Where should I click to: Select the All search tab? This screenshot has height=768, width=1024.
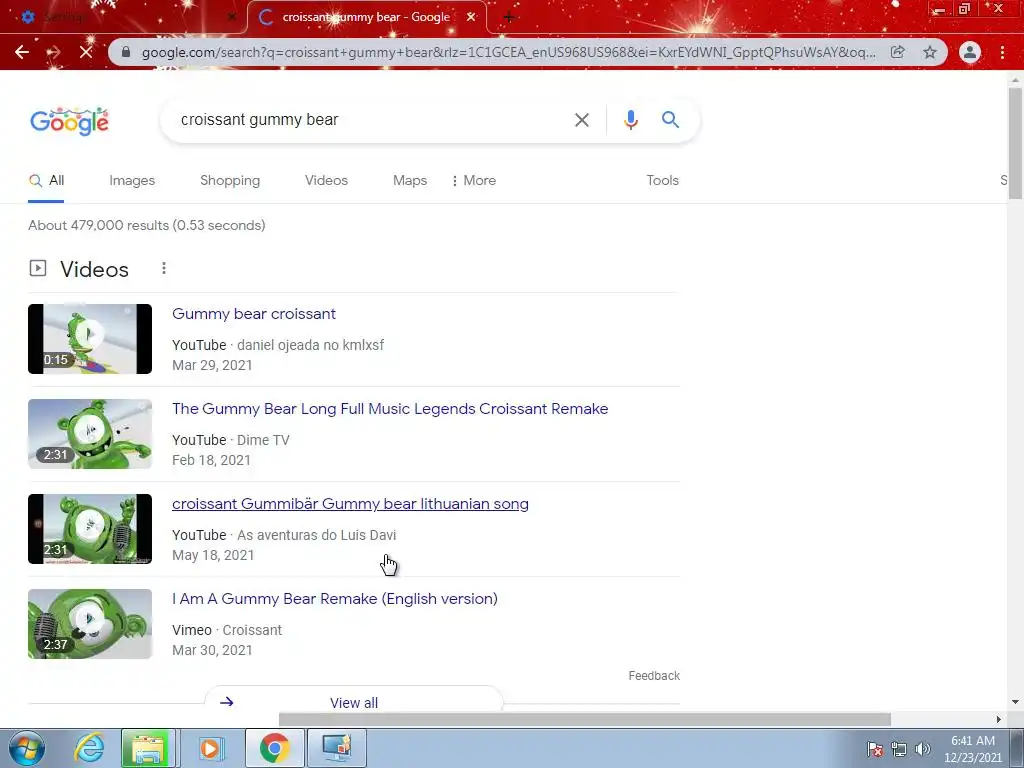pyautogui.click(x=46, y=181)
